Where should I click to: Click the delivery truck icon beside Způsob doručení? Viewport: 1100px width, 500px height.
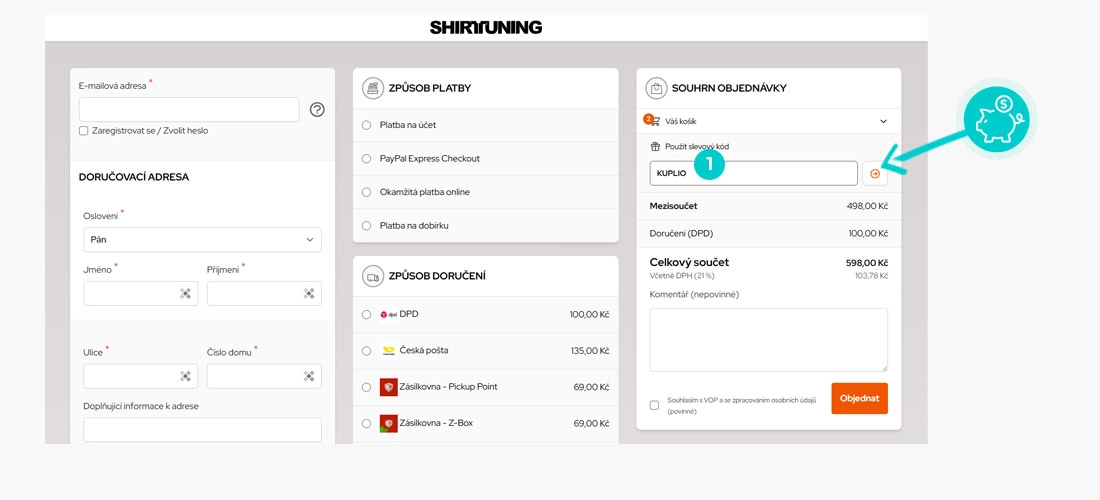point(373,276)
